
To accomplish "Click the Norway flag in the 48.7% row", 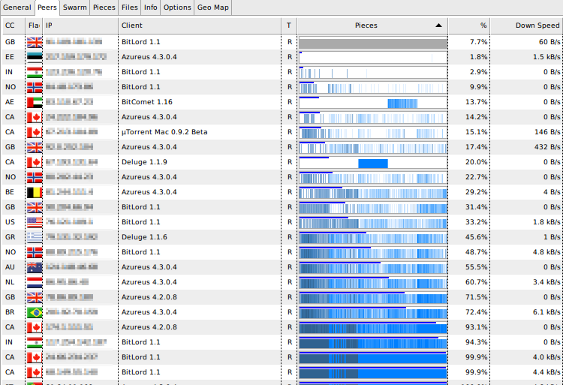I will (x=34, y=252).
